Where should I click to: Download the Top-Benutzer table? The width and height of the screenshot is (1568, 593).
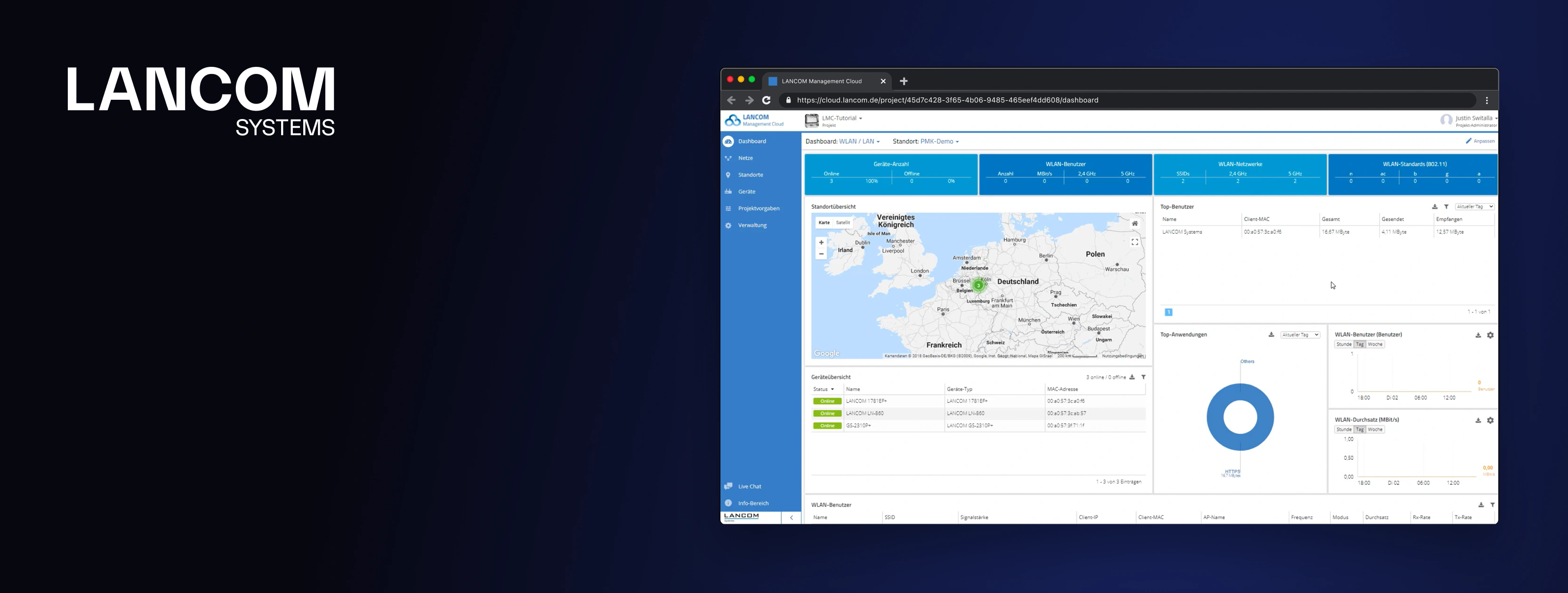pos(1435,207)
